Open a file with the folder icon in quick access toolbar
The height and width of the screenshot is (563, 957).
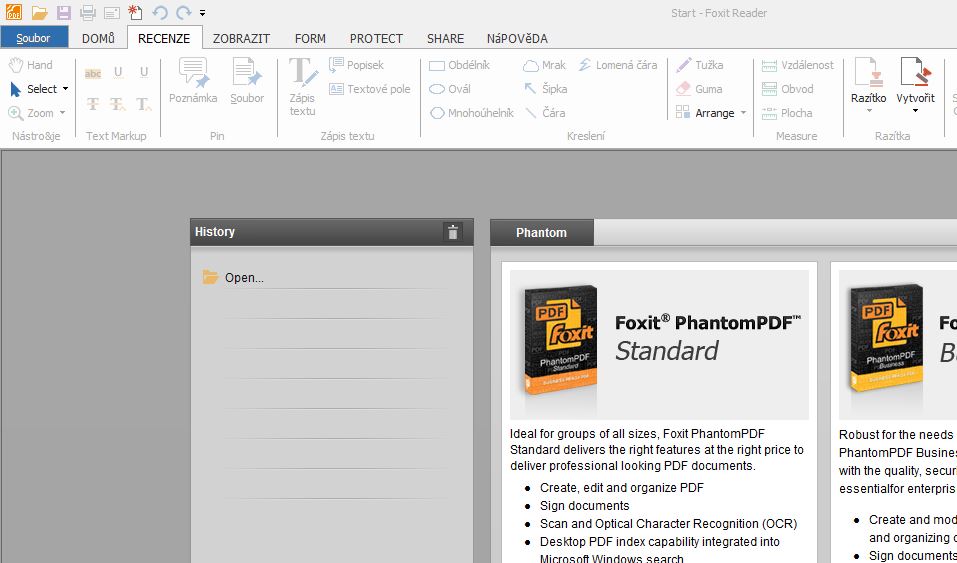[40, 12]
